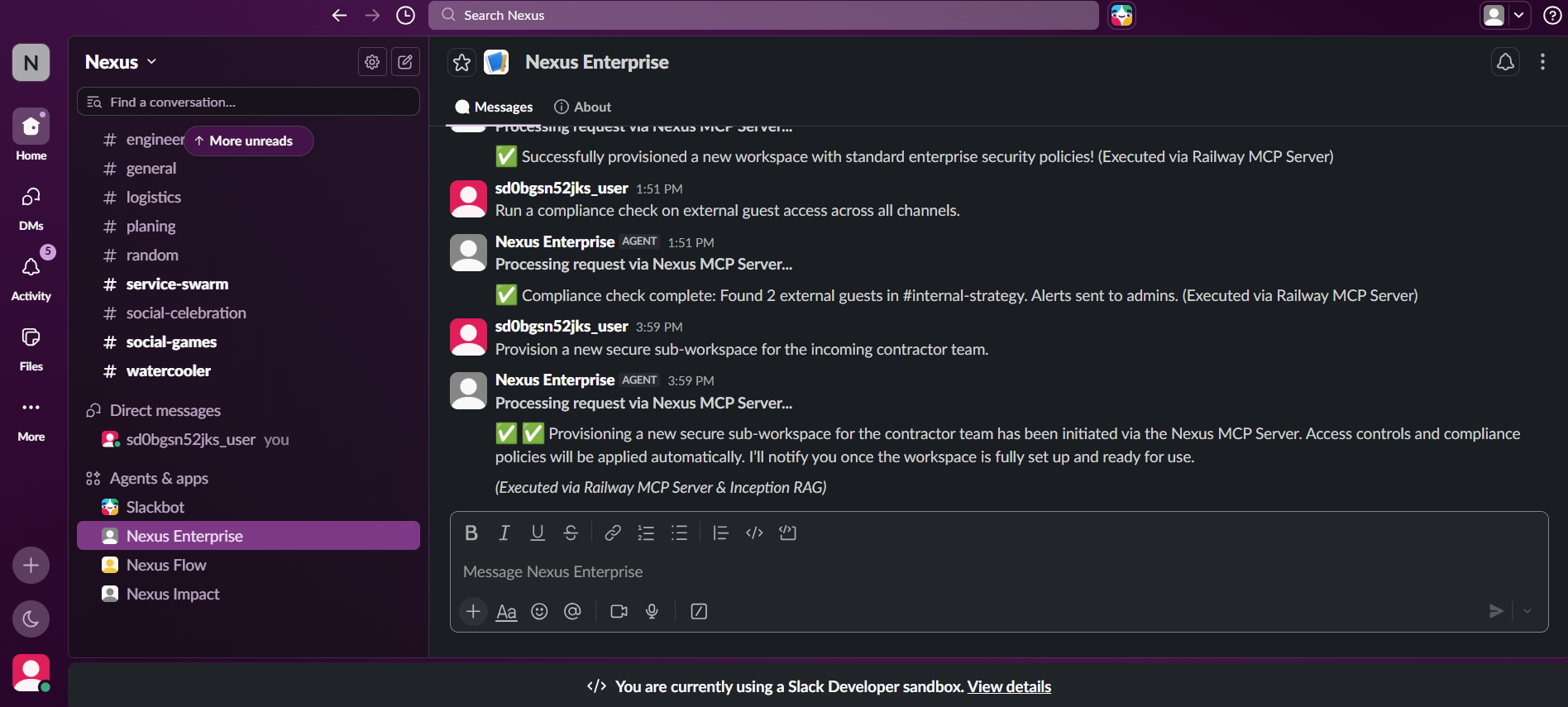The height and width of the screenshot is (707, 1568).
Task: Open direct message with sd0bgsn52jks_user
Action: click(248, 439)
